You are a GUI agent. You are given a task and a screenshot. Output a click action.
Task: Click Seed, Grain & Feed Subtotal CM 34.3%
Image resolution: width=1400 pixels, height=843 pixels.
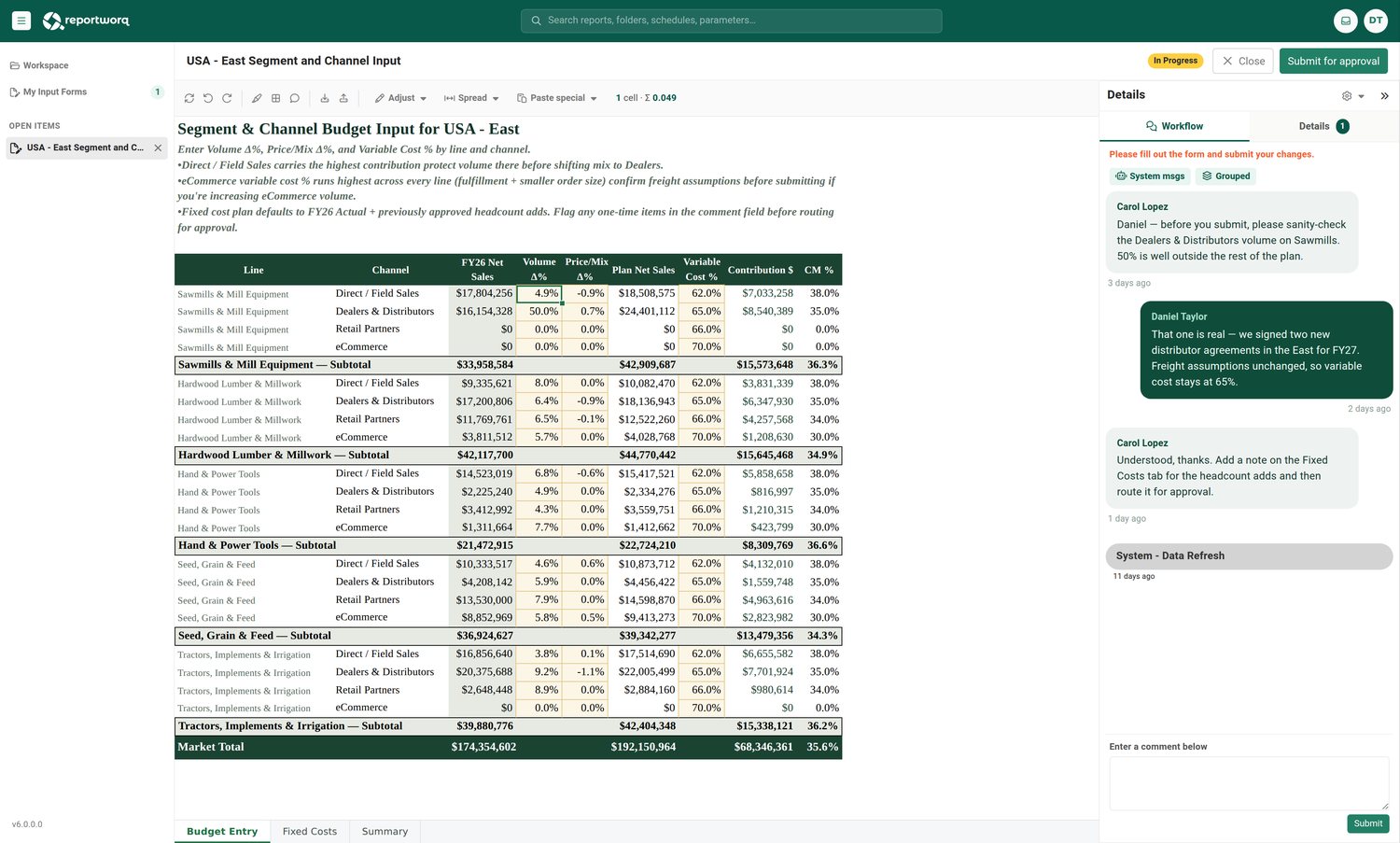tap(821, 636)
